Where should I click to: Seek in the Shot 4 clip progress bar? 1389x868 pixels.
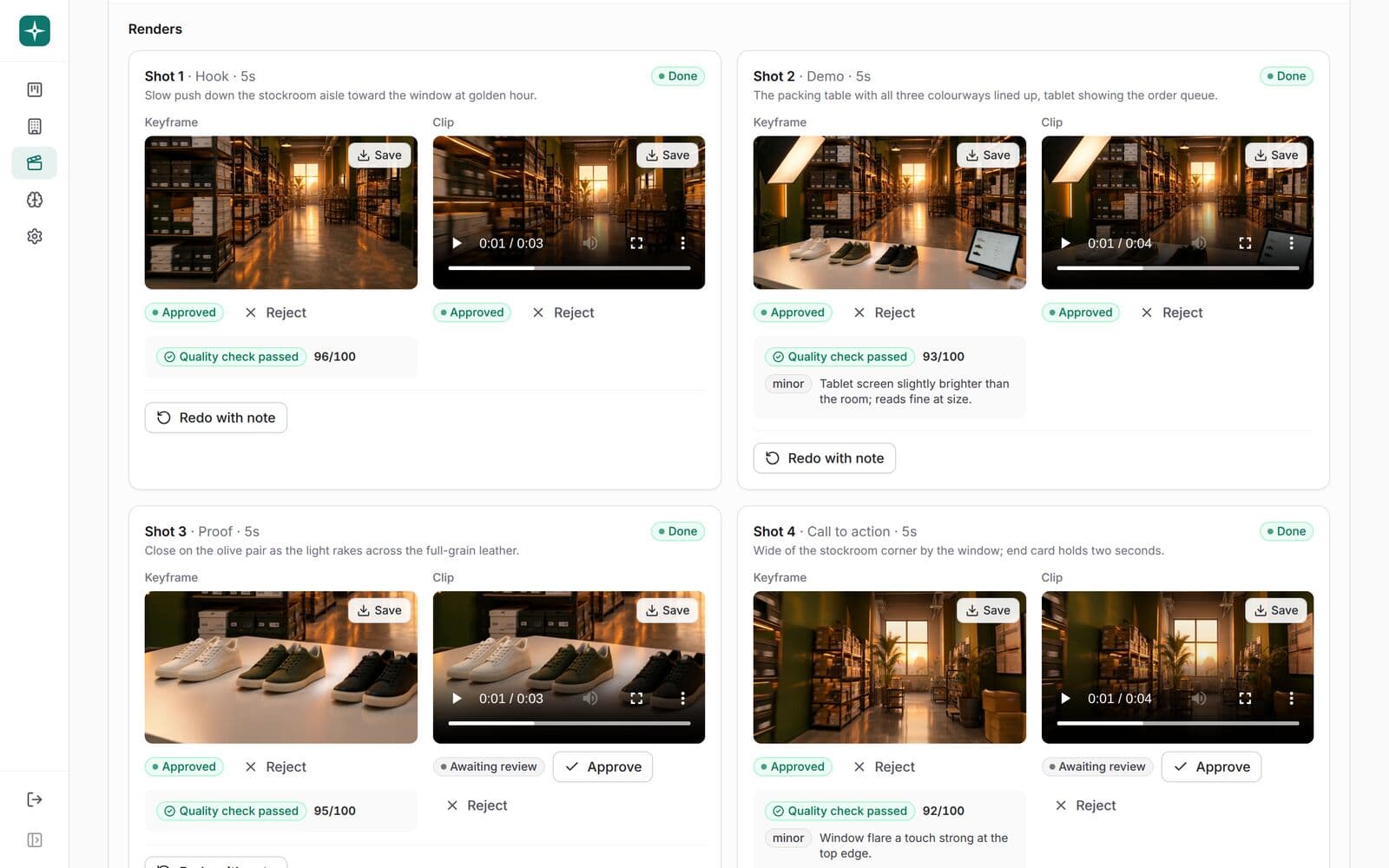[x=1177, y=723]
